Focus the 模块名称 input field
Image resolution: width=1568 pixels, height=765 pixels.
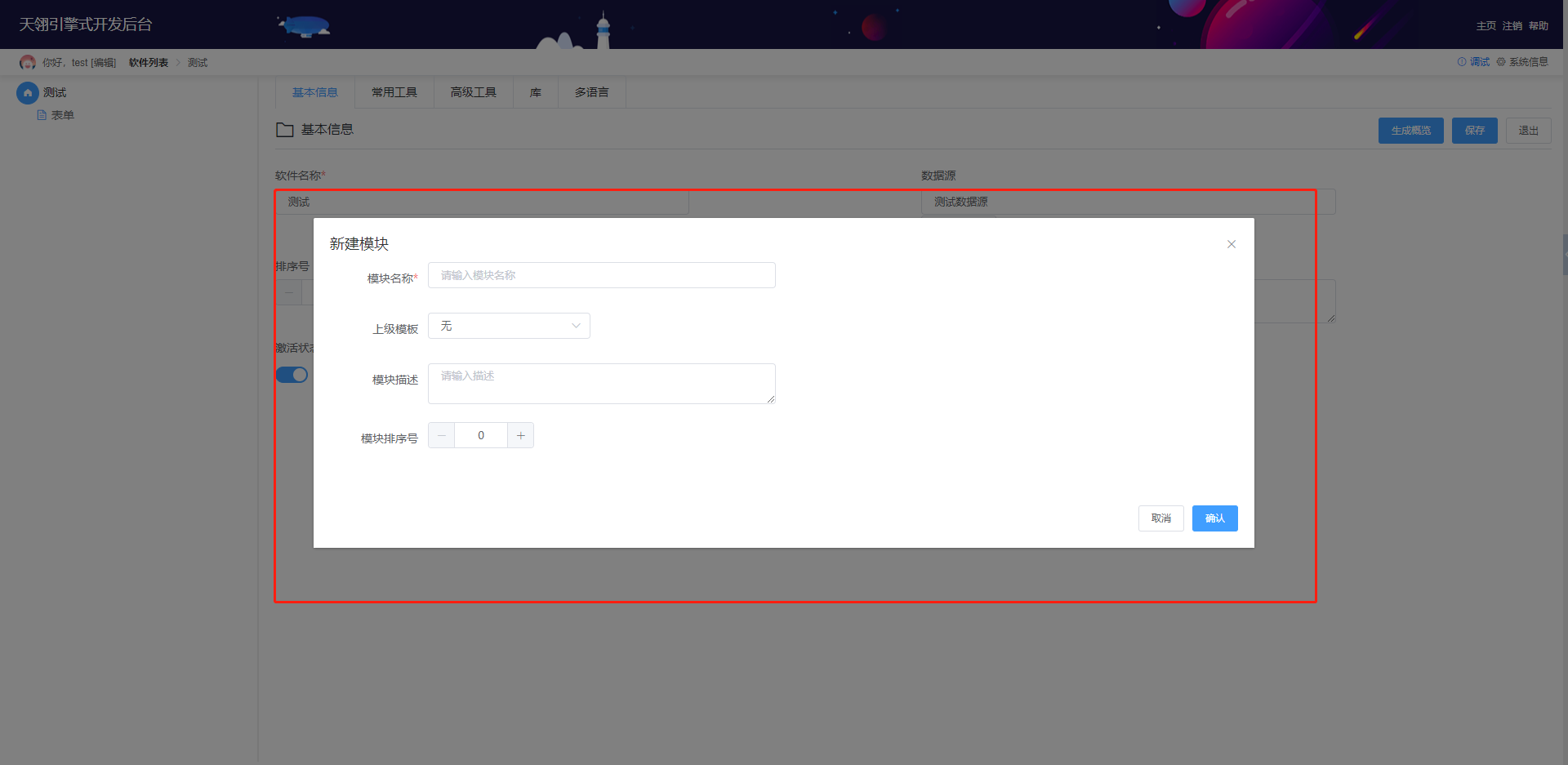click(601, 275)
